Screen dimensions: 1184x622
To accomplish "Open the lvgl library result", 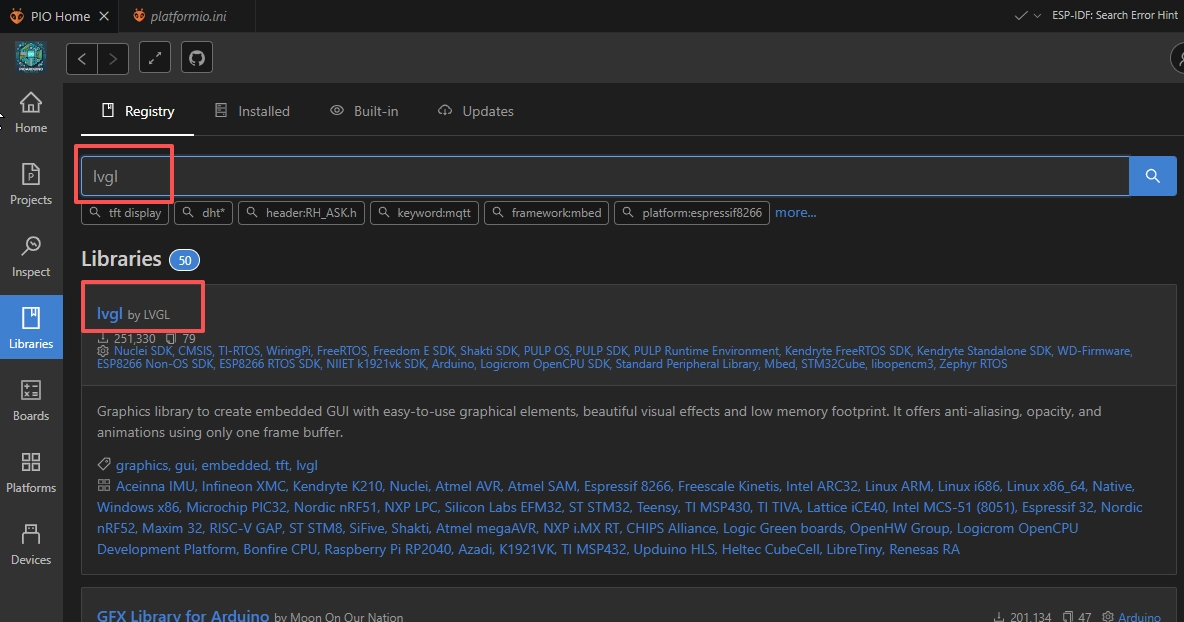I will pos(109,313).
